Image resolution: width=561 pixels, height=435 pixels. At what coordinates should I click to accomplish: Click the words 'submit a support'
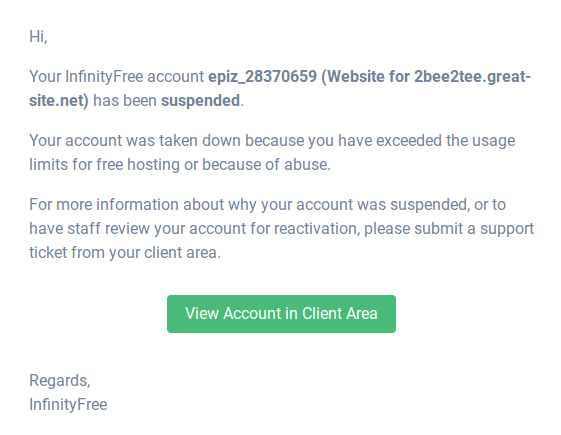474,229
